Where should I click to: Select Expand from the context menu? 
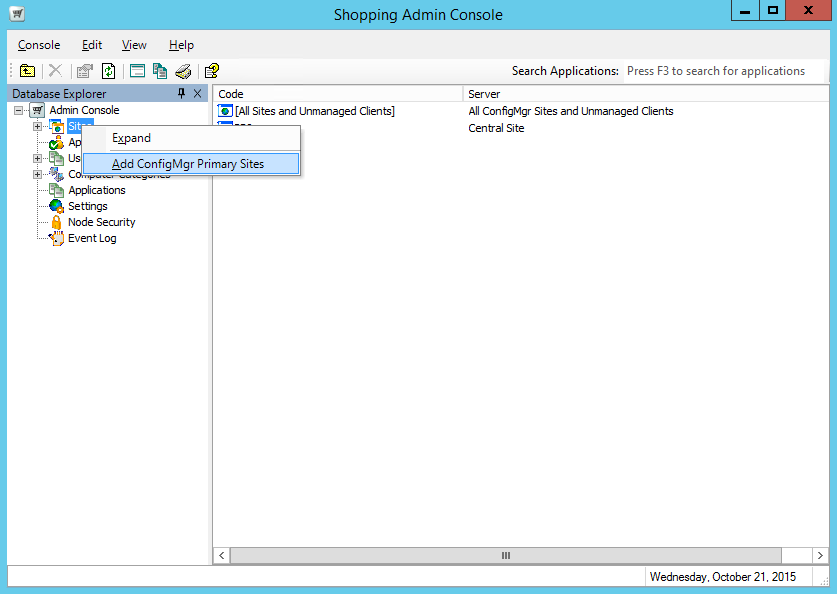(131, 138)
